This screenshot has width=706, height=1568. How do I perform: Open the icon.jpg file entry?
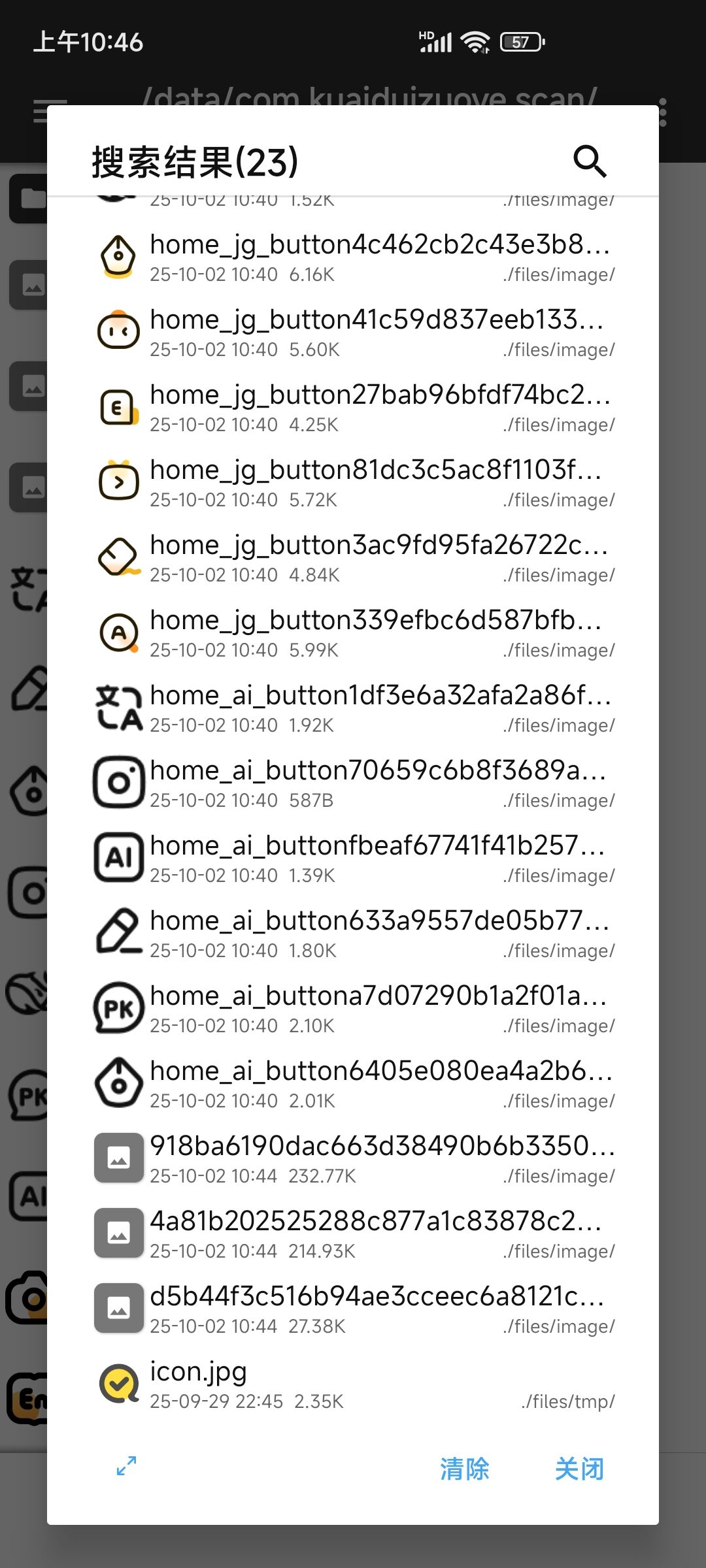[x=353, y=1384]
